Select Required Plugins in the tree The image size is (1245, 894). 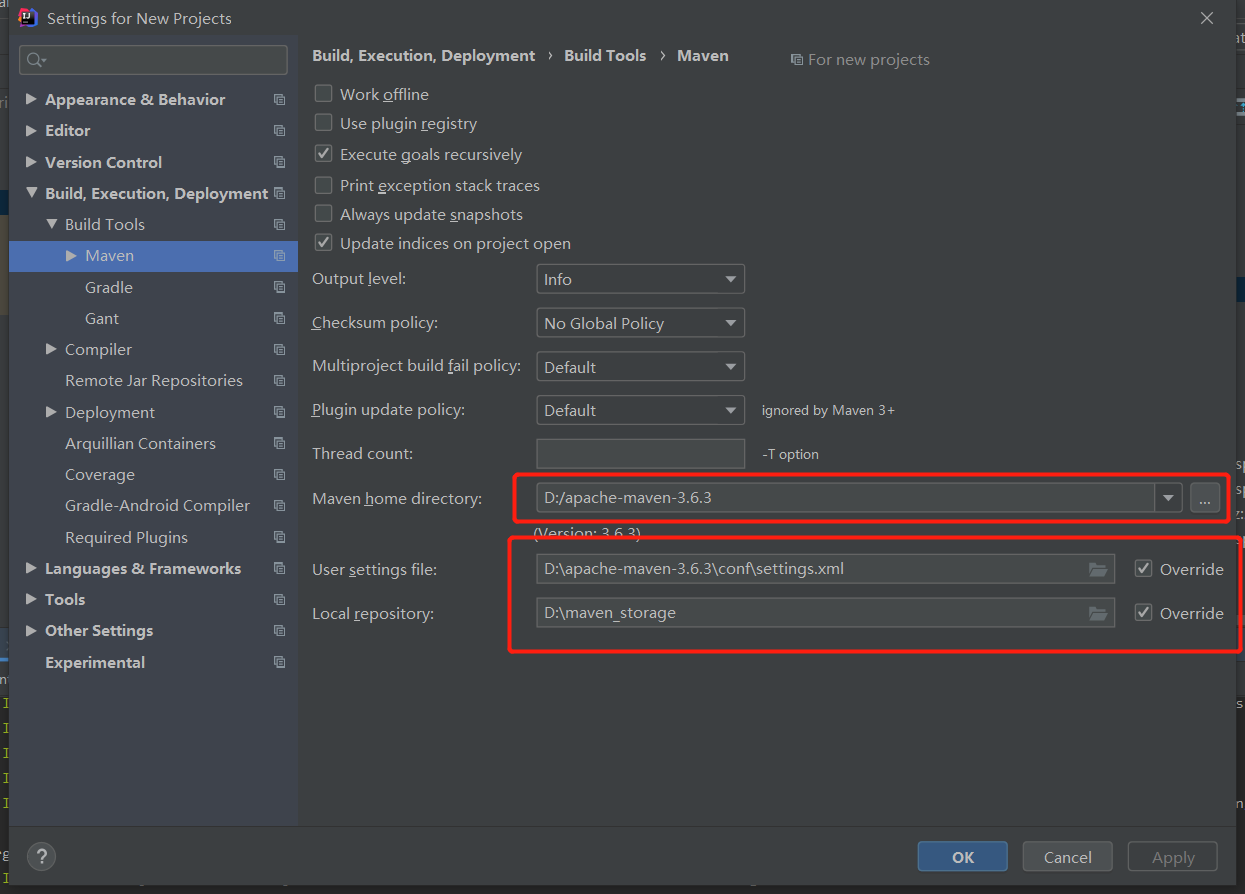click(x=126, y=537)
